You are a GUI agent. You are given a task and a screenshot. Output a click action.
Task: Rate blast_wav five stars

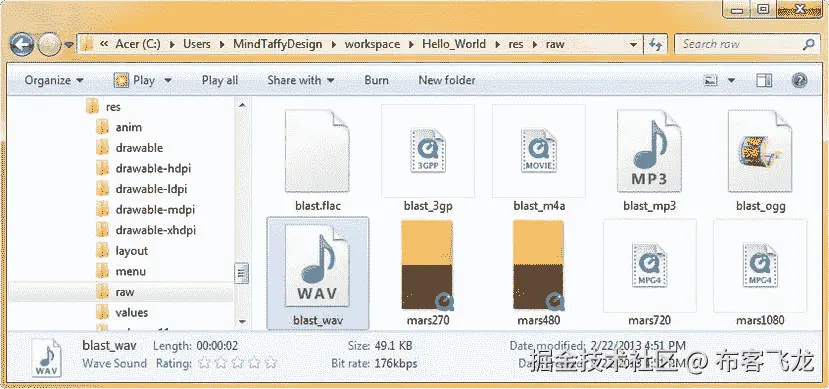pos(271,364)
